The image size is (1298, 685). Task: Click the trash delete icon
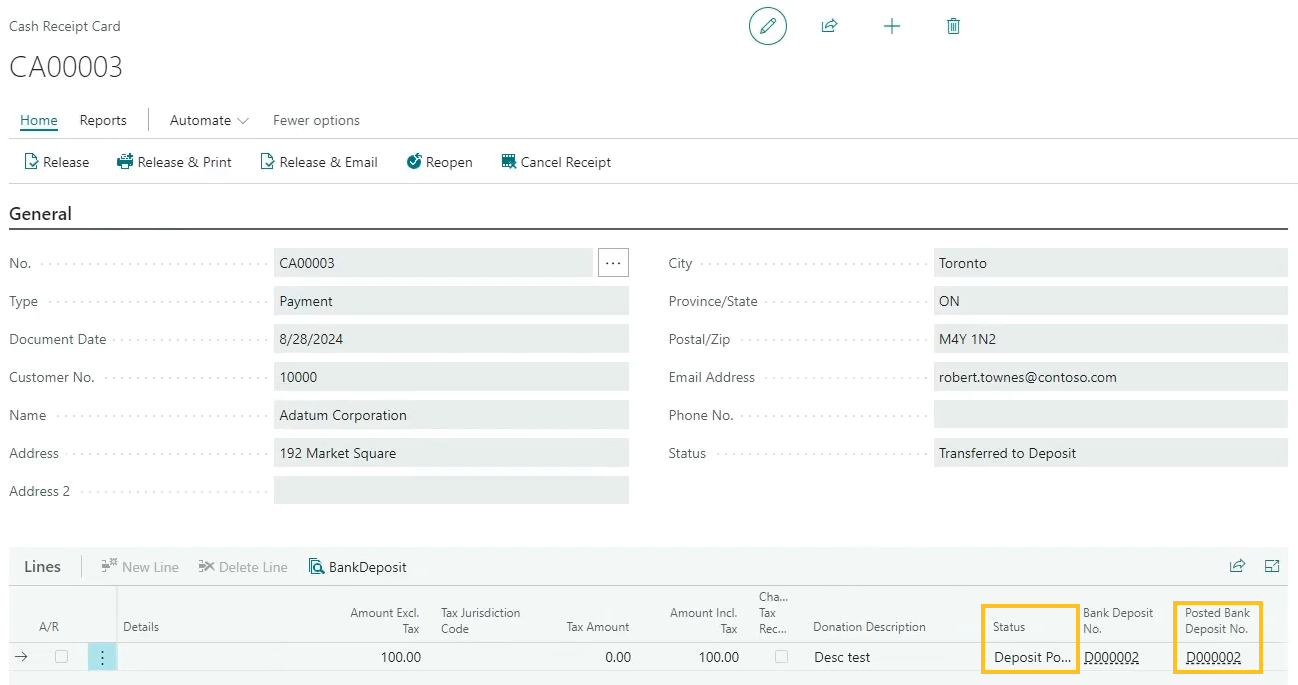[x=953, y=27]
